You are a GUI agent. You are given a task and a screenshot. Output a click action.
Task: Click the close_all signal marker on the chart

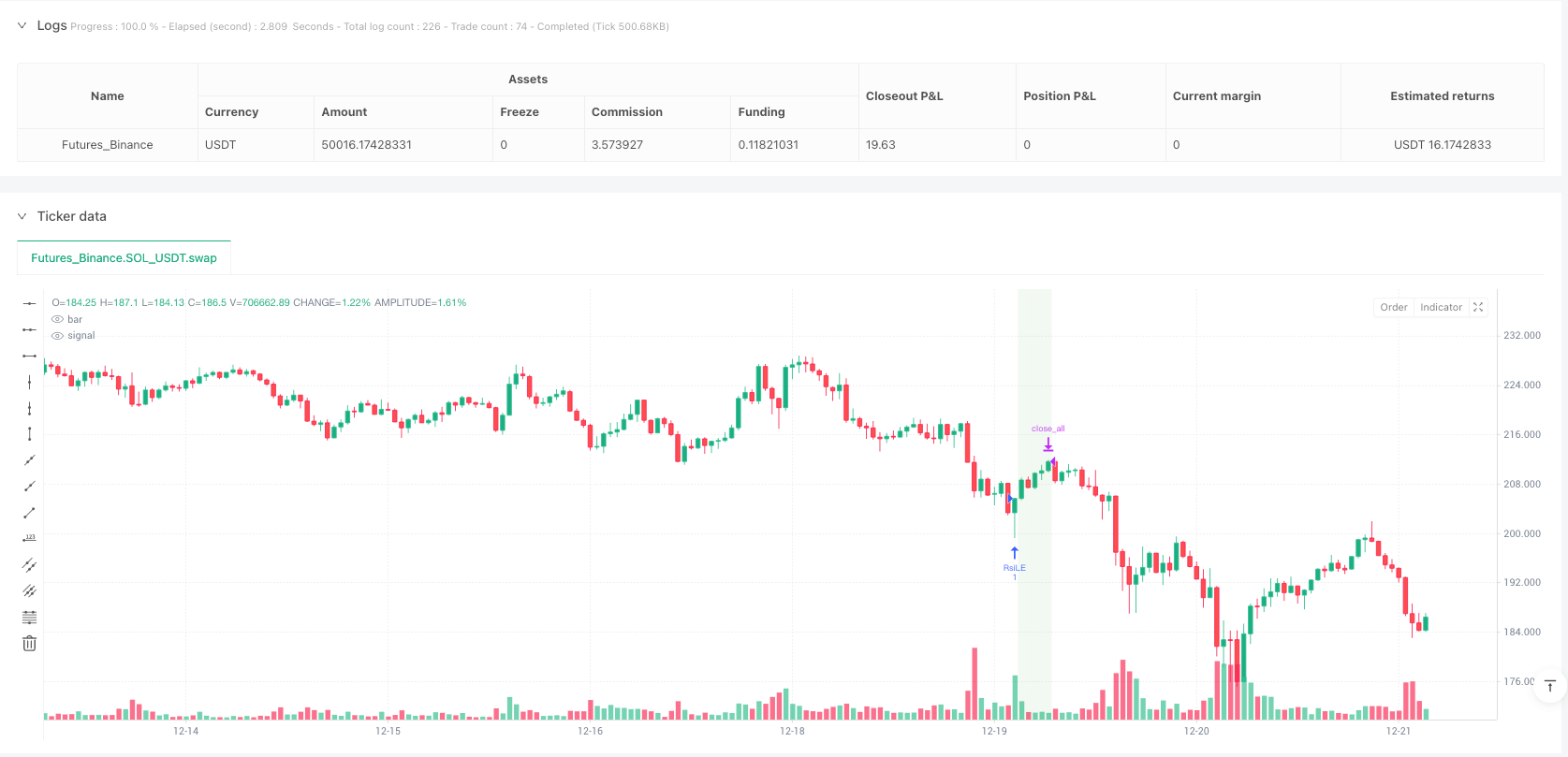(x=1048, y=444)
